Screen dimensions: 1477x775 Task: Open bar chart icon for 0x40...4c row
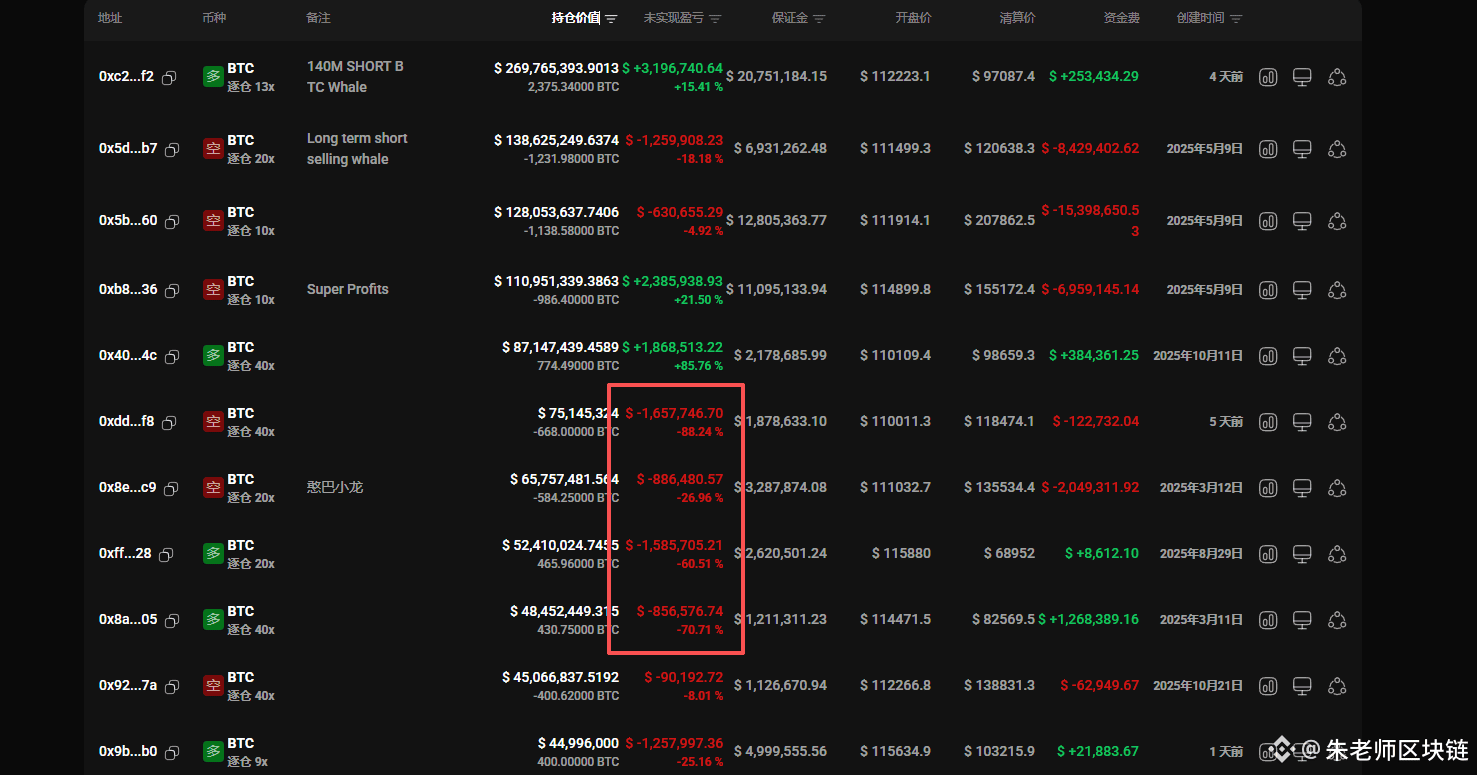click(x=1268, y=356)
